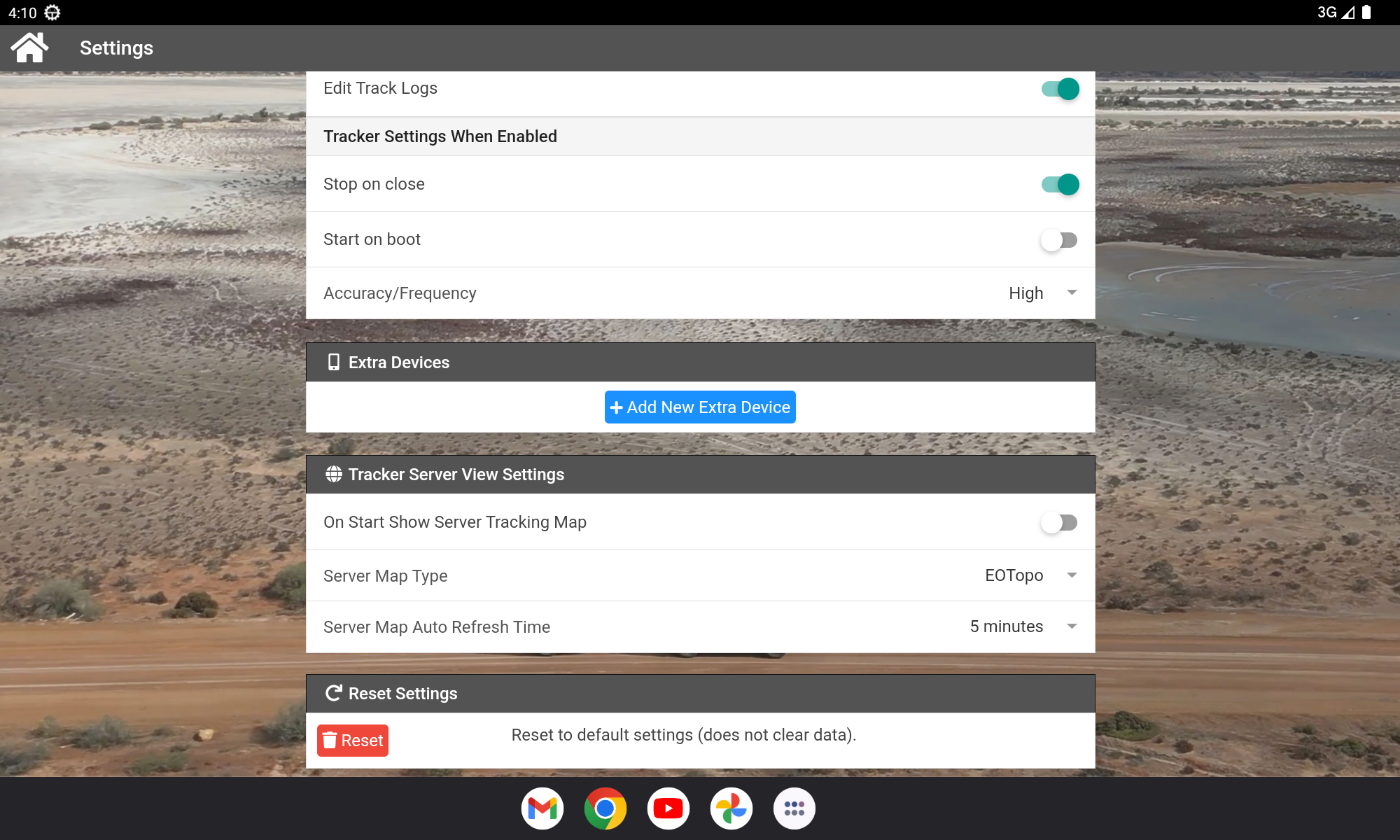The image size is (1400, 840).
Task: Enable On Start Show Server Tracking Map
Action: coord(1058,522)
